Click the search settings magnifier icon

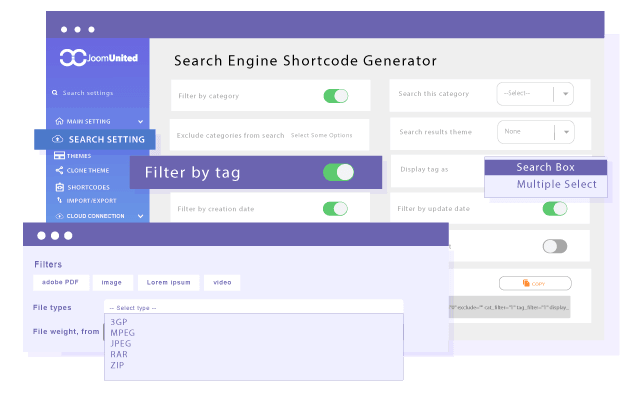coord(55,93)
